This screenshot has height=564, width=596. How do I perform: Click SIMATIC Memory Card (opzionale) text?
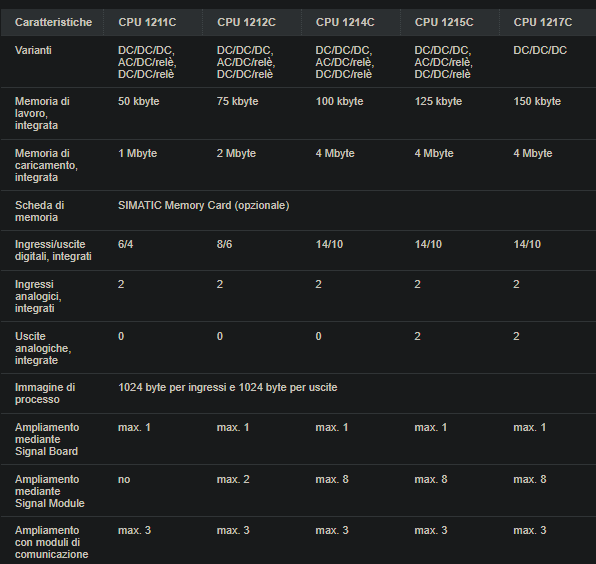pyautogui.click(x=204, y=205)
